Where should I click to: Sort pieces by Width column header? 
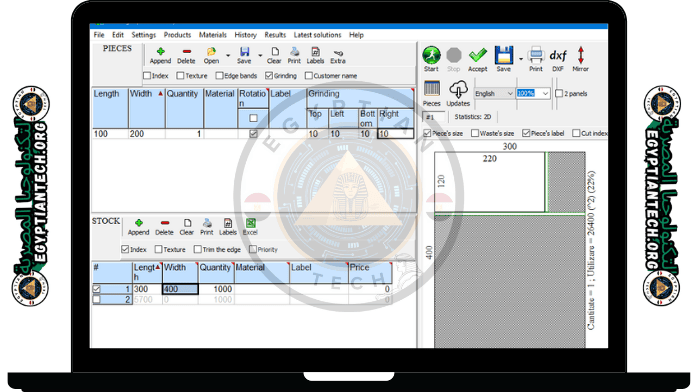tap(147, 108)
